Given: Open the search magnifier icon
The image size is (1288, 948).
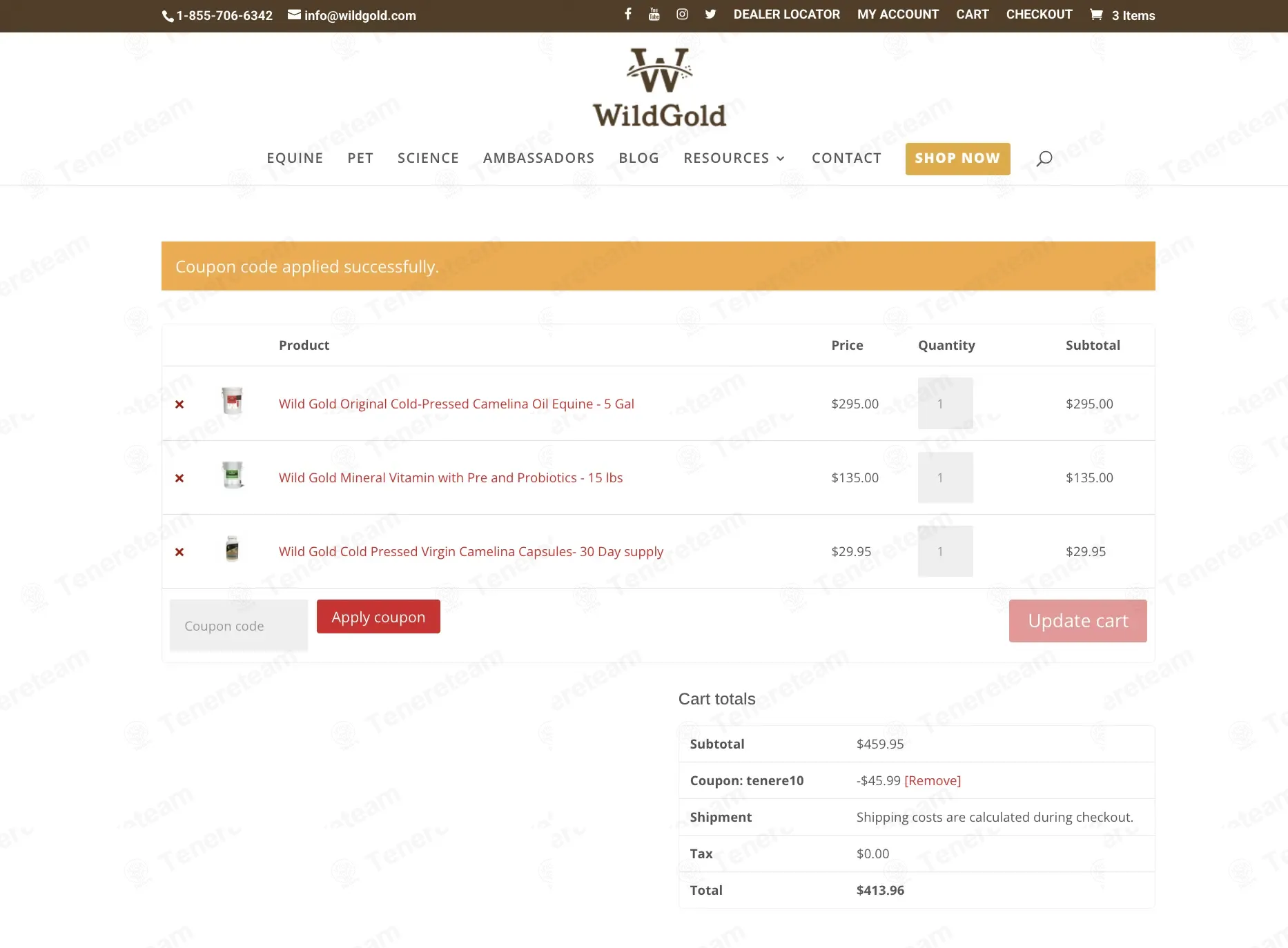Looking at the screenshot, I should point(1044,159).
